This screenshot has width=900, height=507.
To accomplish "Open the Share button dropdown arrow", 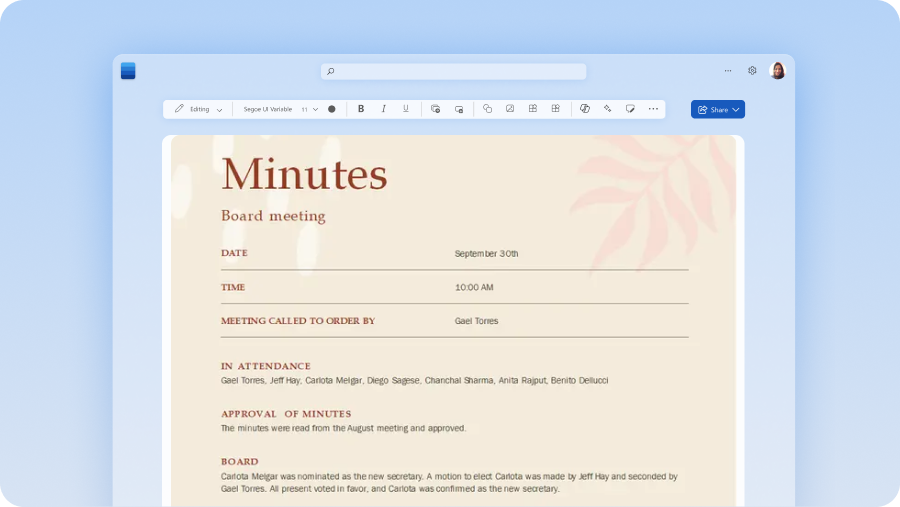I will (736, 110).
